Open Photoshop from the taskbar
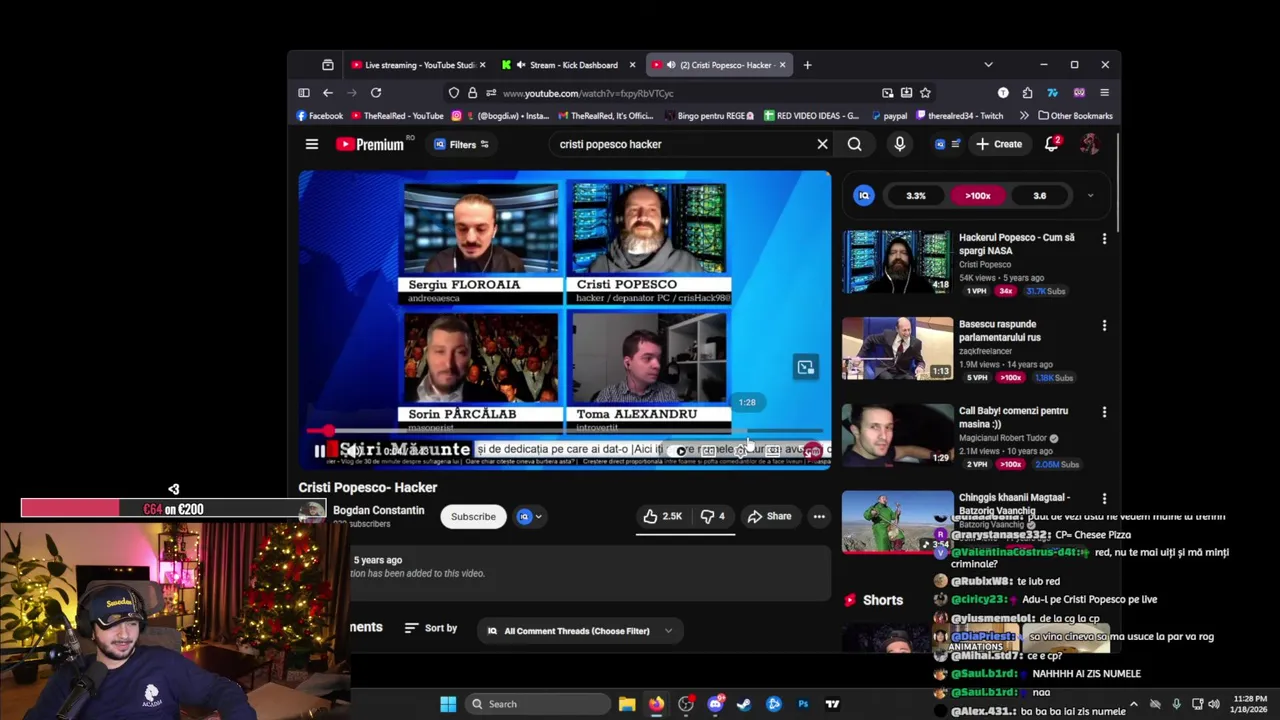 803,704
